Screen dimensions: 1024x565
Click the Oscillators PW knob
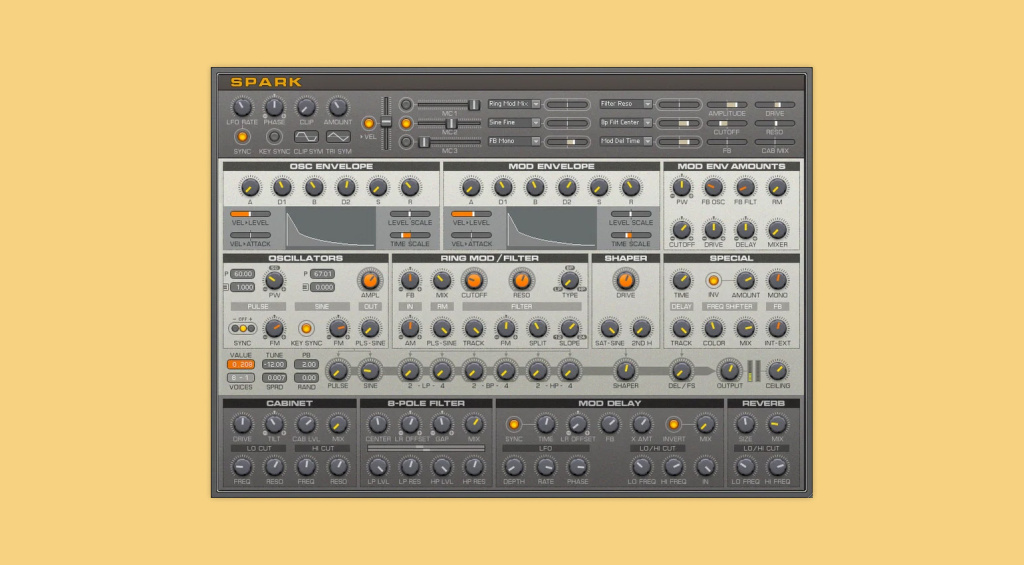click(274, 281)
